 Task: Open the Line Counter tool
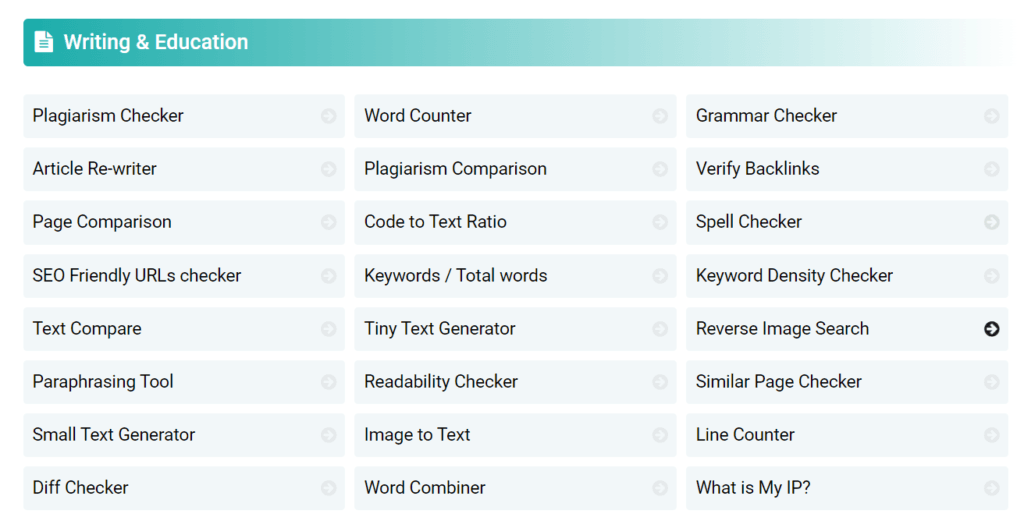coord(745,435)
